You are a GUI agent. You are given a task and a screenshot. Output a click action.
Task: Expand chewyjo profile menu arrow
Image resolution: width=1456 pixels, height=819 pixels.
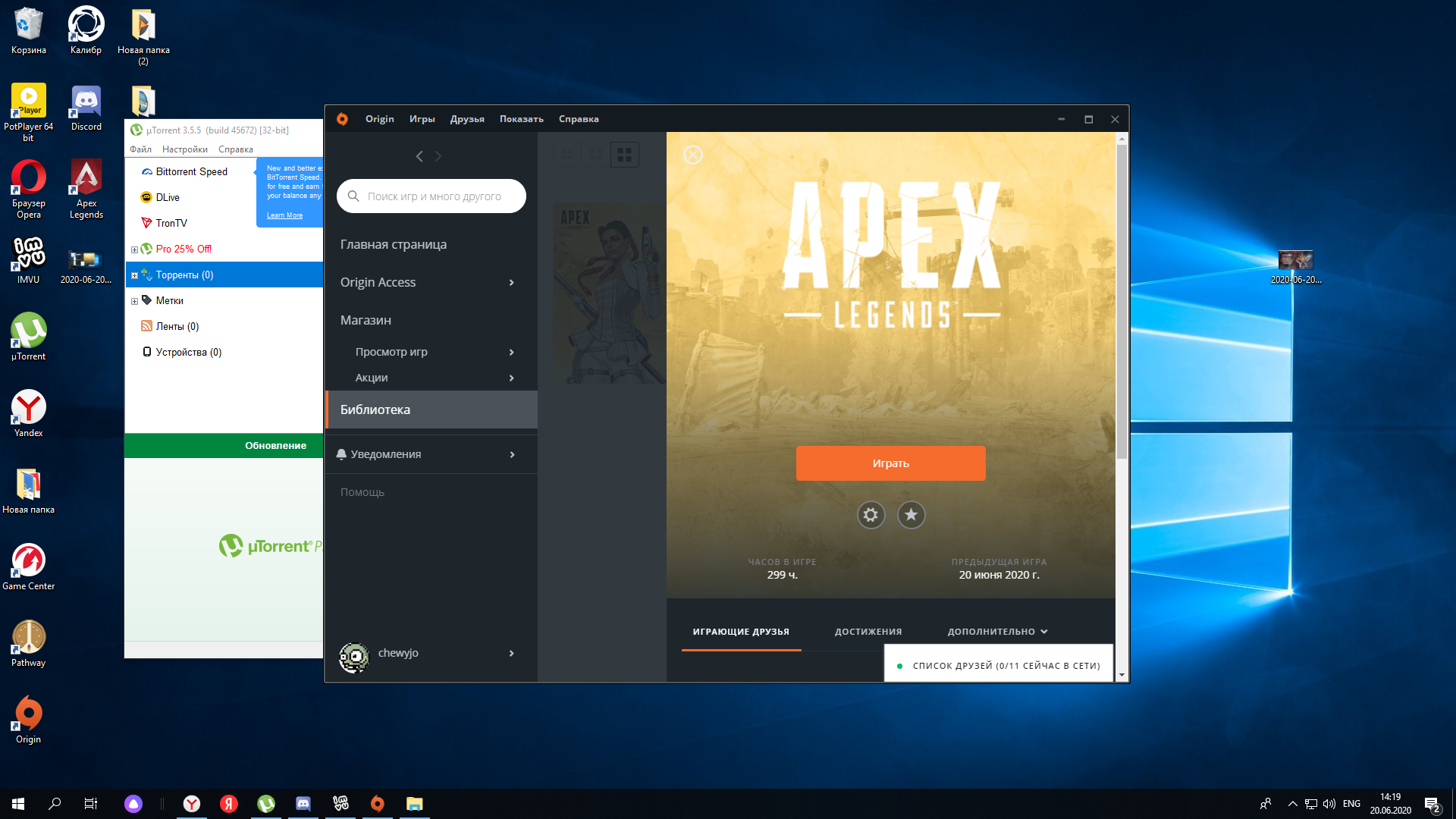tap(512, 654)
